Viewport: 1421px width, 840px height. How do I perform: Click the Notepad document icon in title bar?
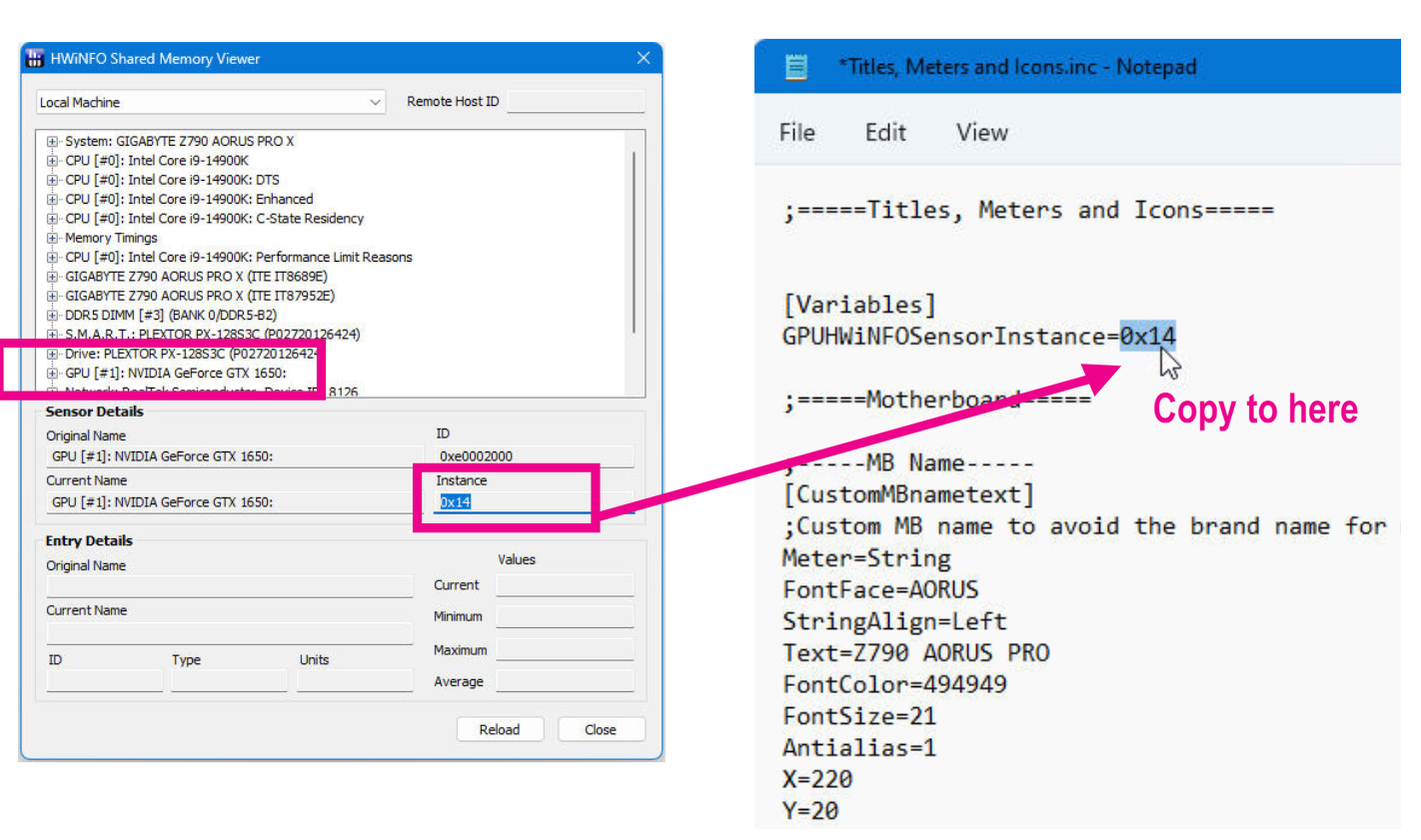click(796, 67)
